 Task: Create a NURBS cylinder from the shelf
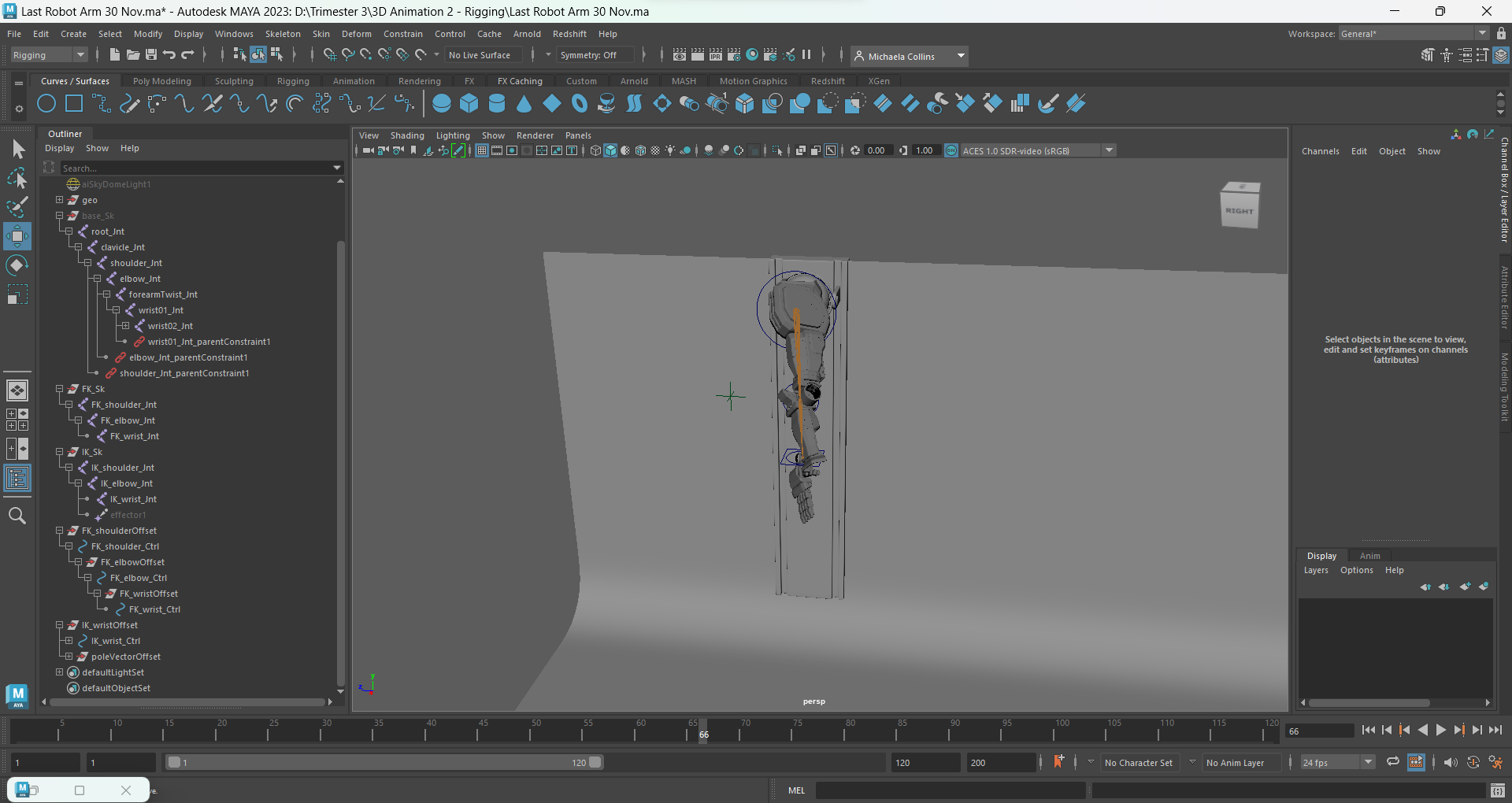[497, 103]
